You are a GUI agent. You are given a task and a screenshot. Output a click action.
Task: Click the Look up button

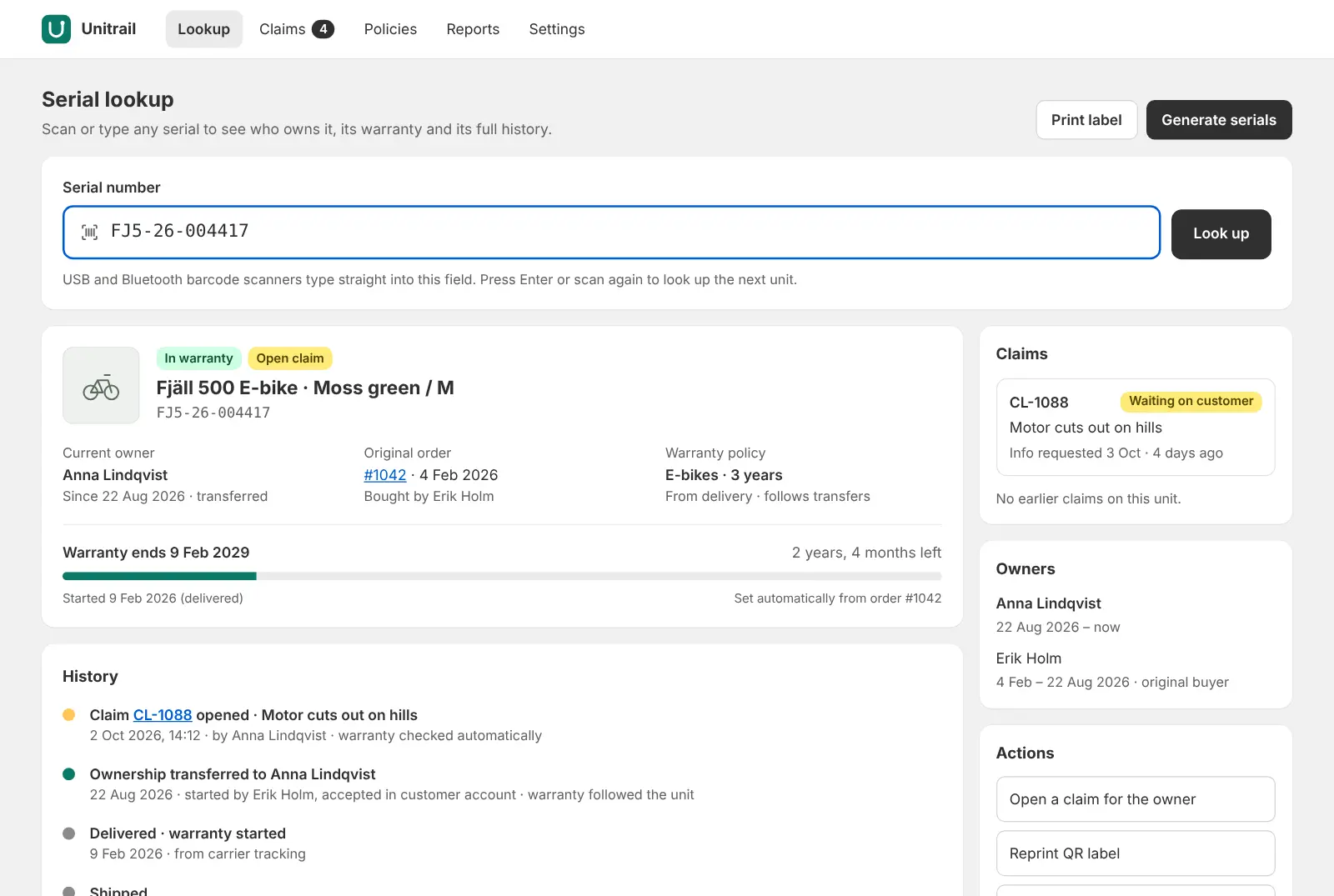[x=1221, y=234]
